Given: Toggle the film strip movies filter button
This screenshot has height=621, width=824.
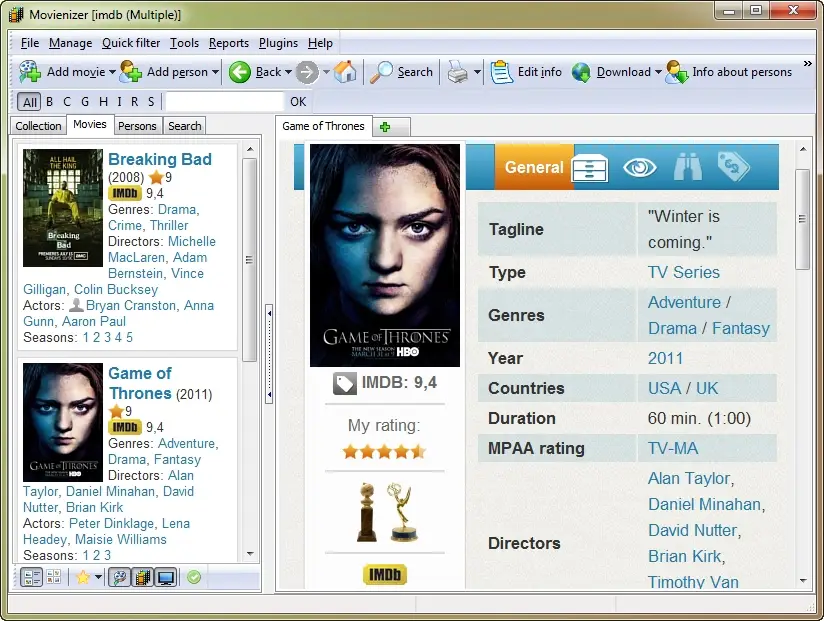Looking at the screenshot, I should point(143,577).
